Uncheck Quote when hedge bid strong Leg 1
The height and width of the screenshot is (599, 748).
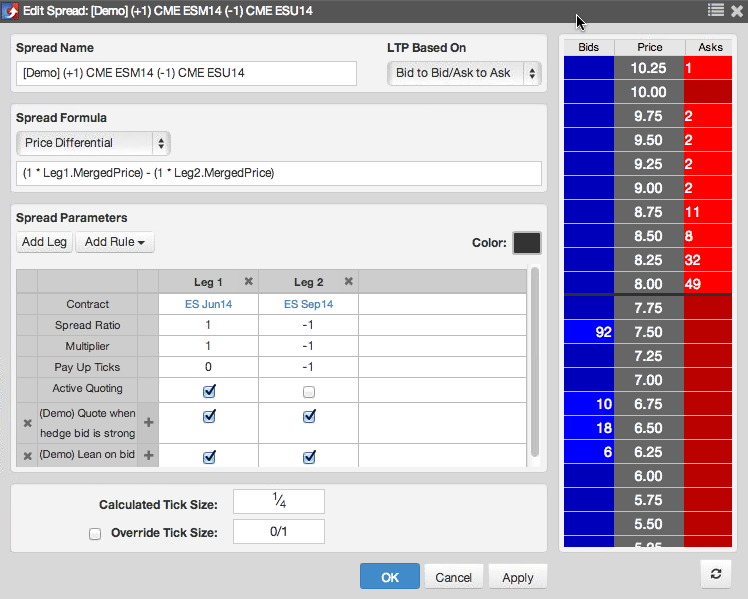[209, 416]
